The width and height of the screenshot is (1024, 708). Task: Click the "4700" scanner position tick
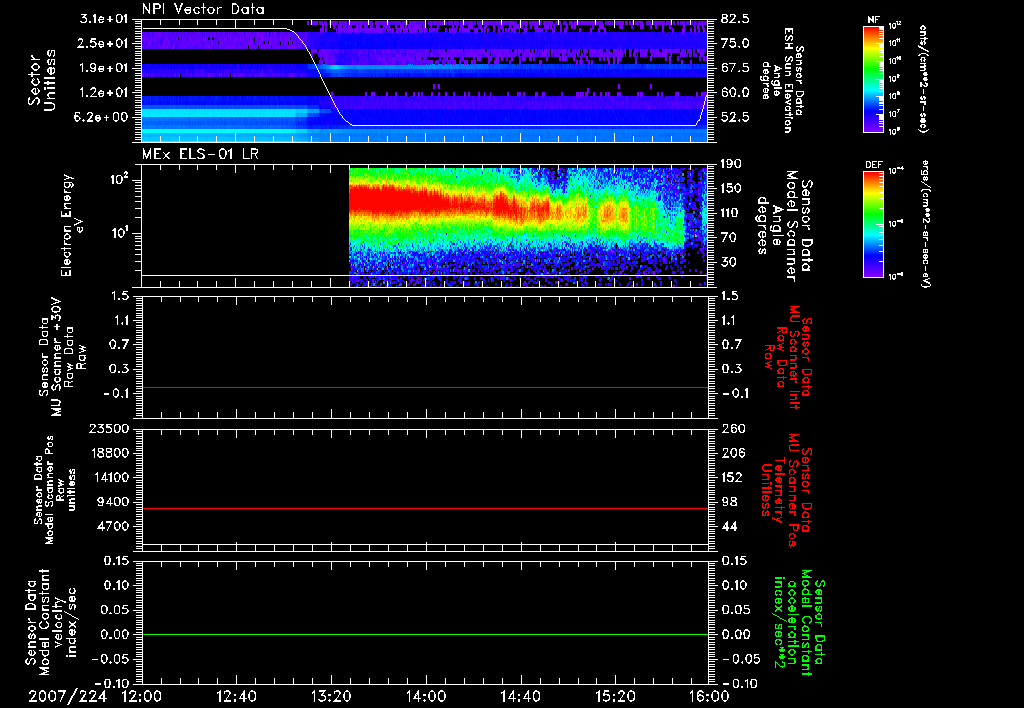[114, 526]
